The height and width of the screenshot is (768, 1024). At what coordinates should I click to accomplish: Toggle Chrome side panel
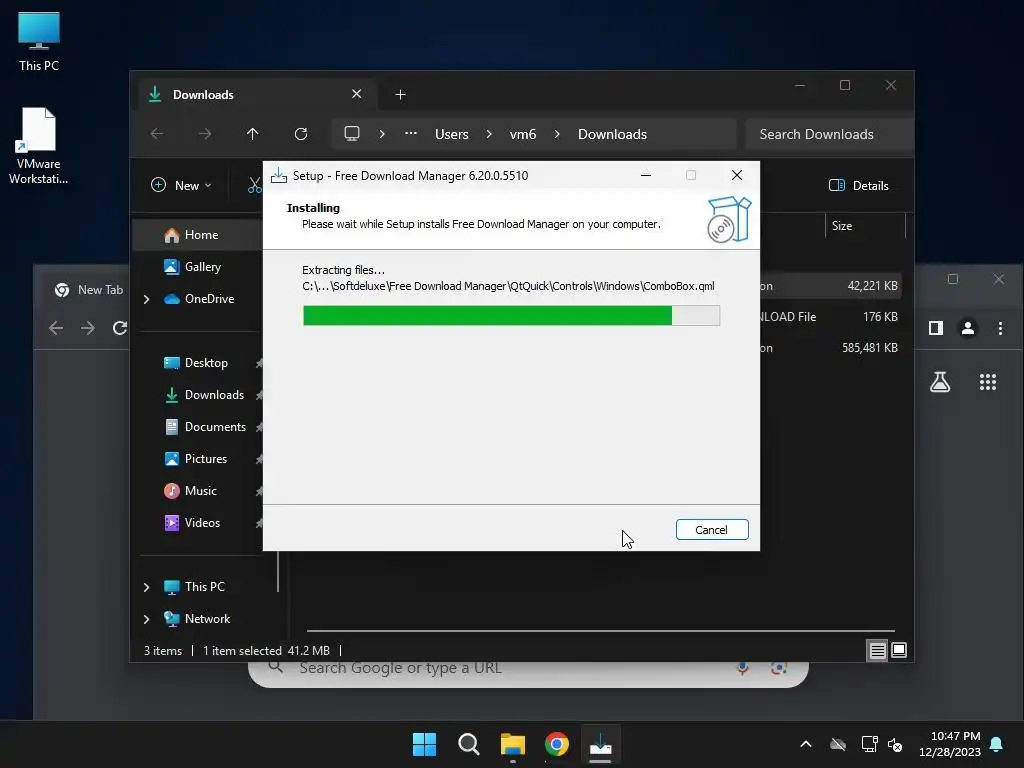pyautogui.click(x=936, y=328)
